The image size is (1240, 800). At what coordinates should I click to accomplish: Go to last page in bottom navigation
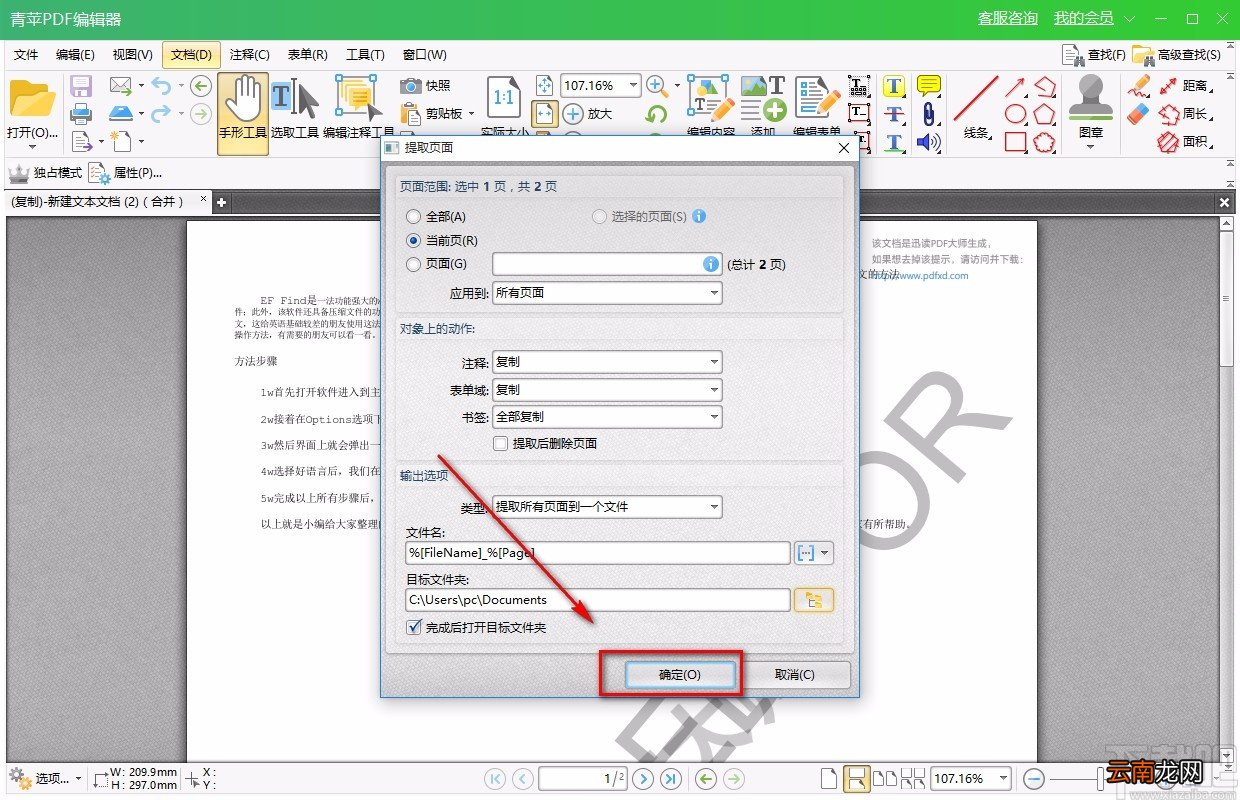coord(671,778)
